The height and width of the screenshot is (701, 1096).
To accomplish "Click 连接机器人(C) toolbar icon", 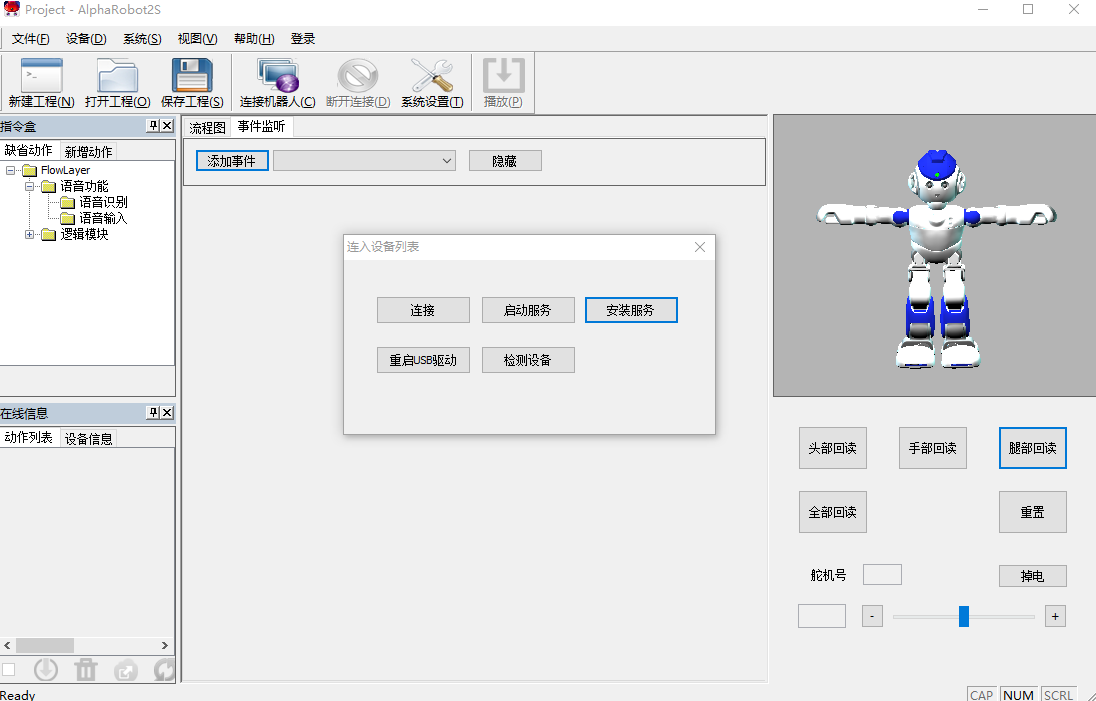I will coord(277,82).
